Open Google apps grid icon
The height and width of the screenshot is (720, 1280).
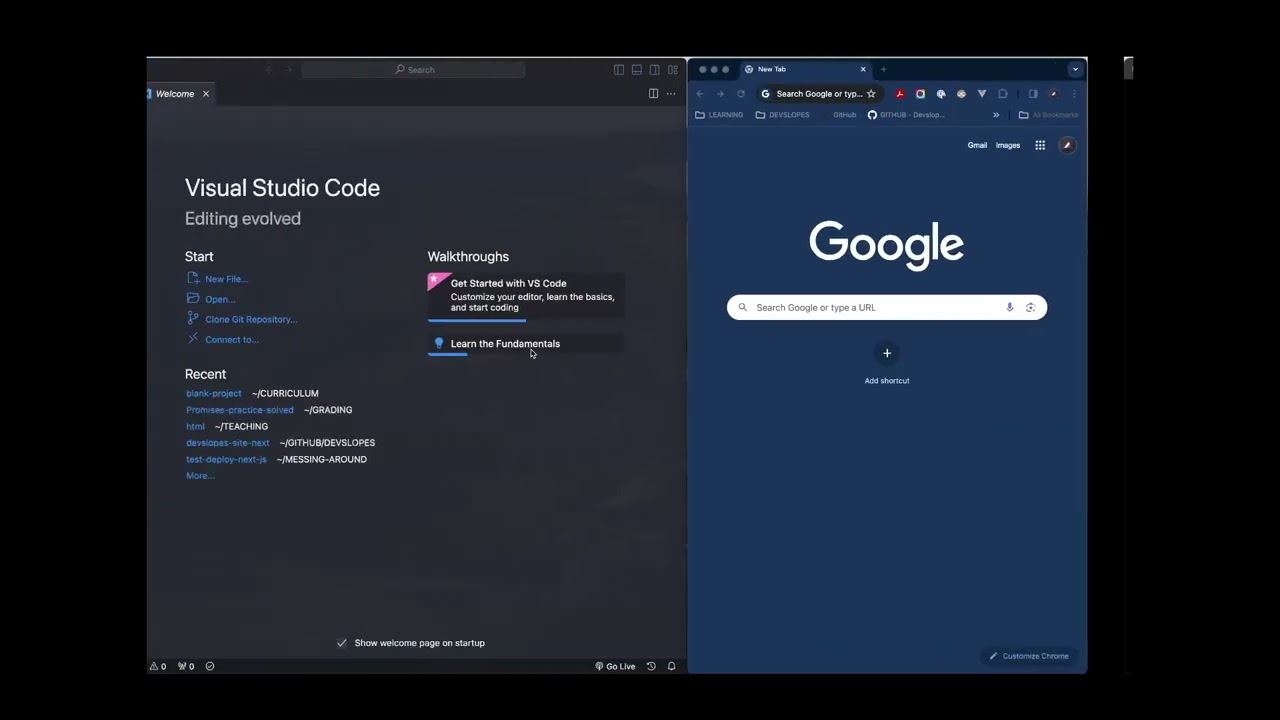1040,146
